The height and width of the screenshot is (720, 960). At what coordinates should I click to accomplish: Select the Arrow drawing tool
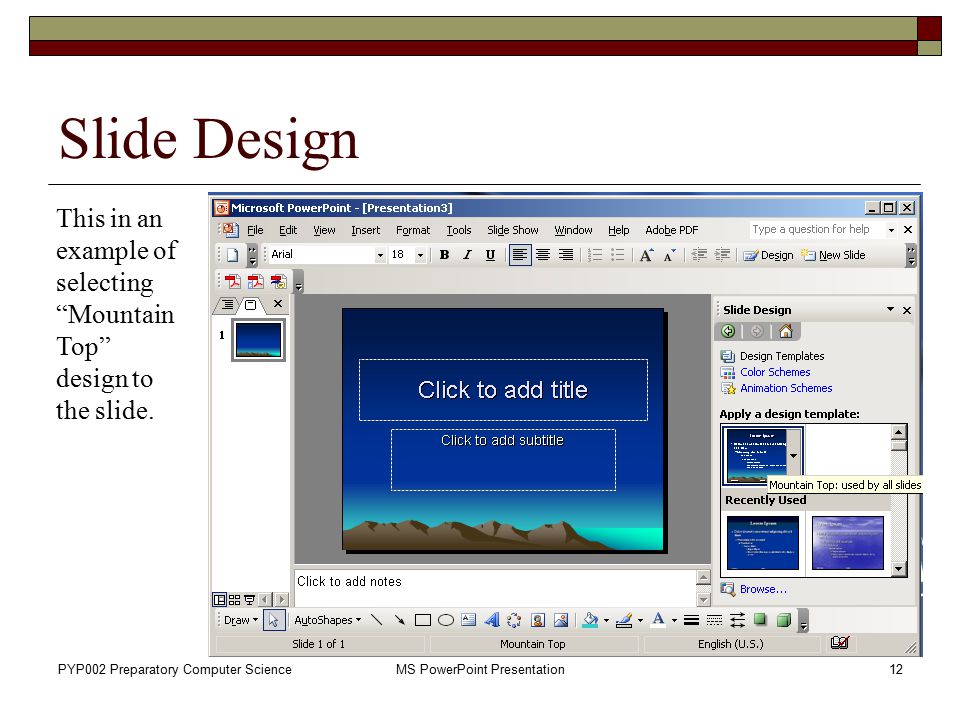[x=400, y=620]
